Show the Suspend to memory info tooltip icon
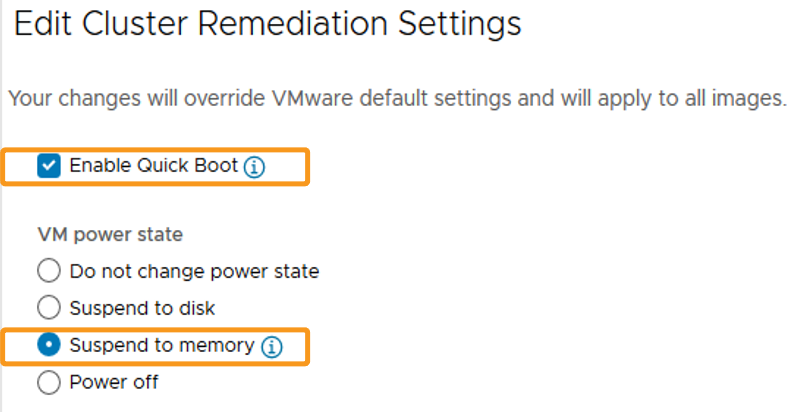 pos(271,347)
